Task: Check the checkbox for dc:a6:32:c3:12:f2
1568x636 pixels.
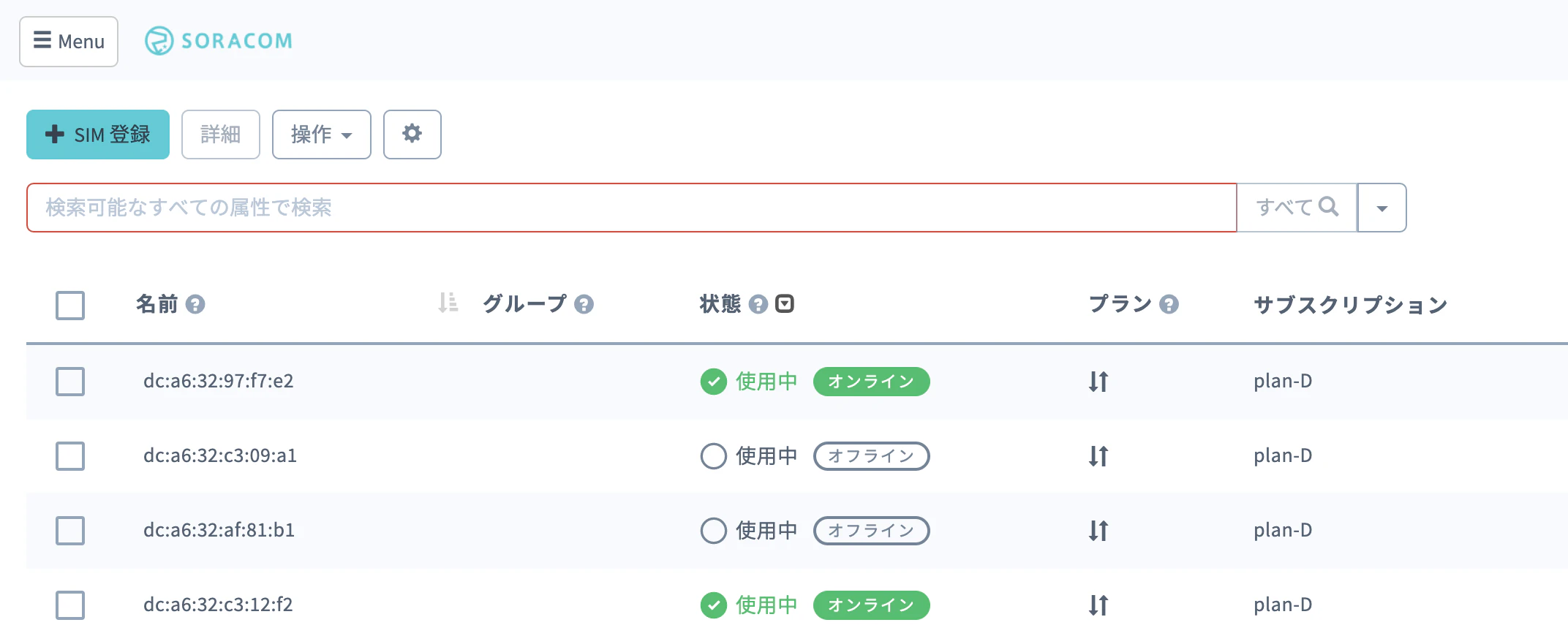Action: (69, 605)
